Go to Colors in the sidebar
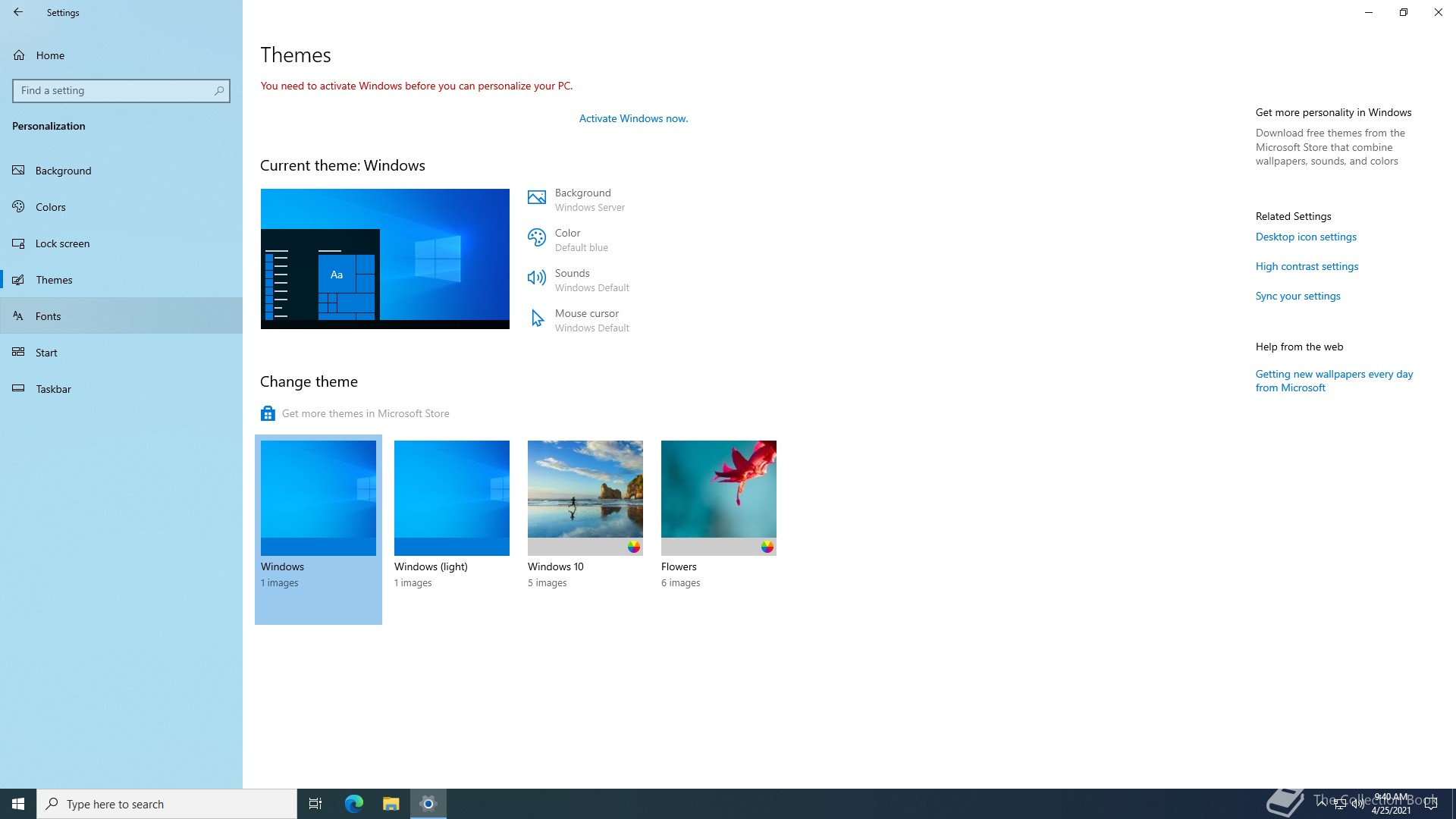The height and width of the screenshot is (819, 1456). pyautogui.click(x=50, y=207)
